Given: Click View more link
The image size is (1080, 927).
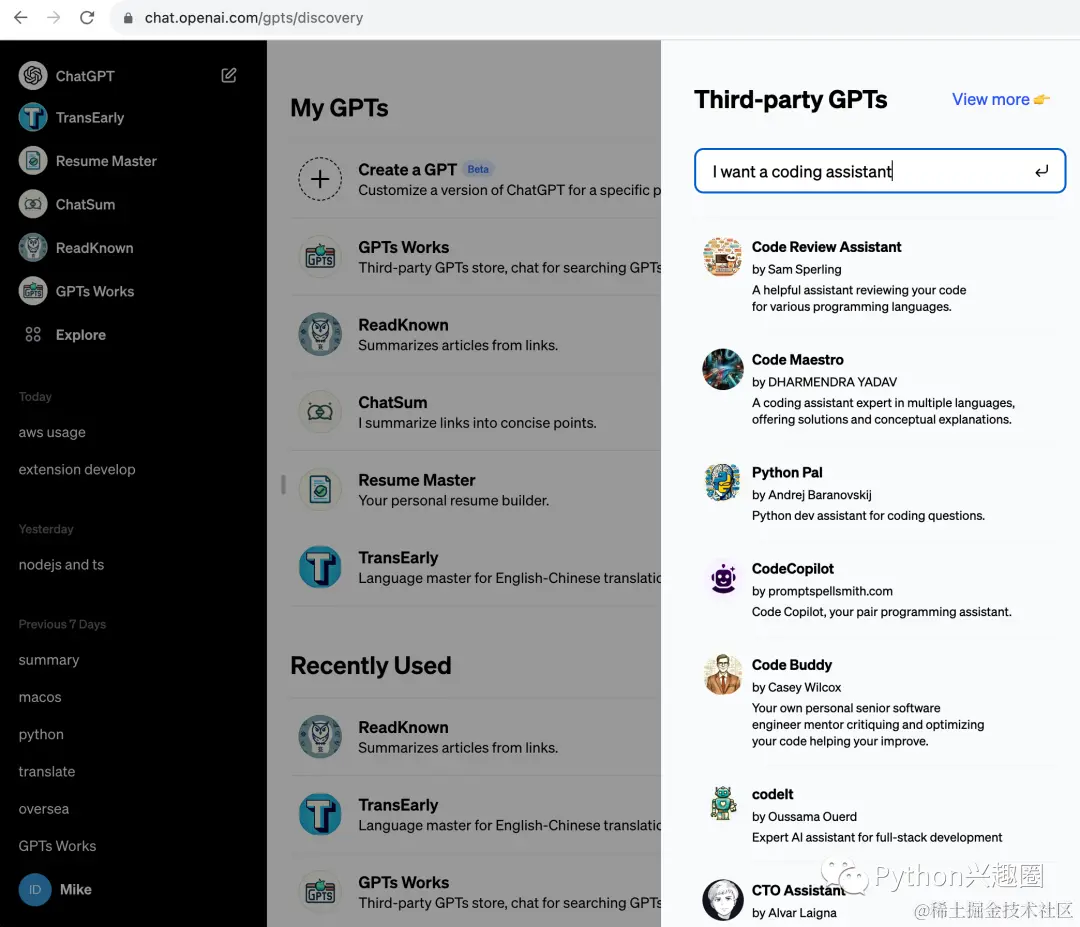Looking at the screenshot, I should [1001, 99].
